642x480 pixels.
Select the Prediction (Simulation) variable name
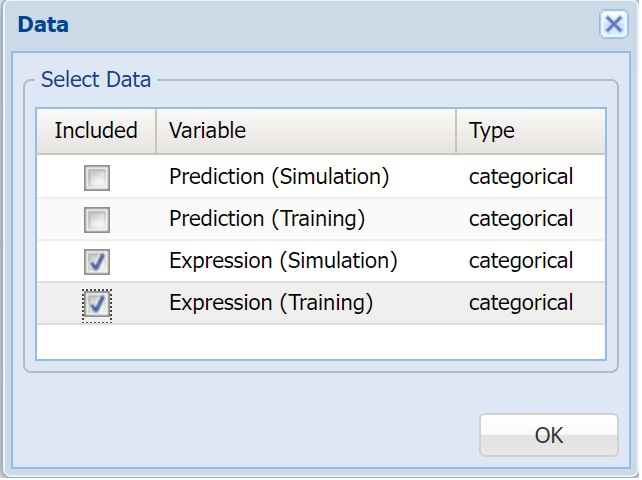(x=279, y=177)
